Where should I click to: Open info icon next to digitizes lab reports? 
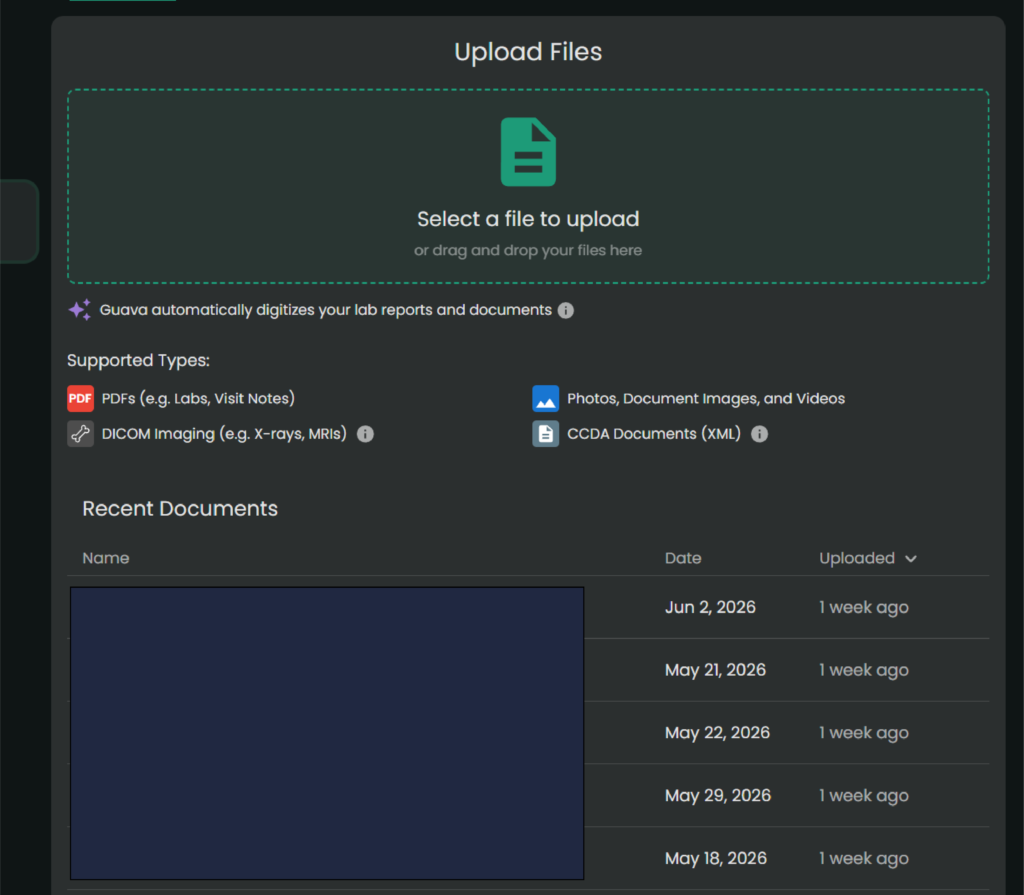click(x=566, y=310)
